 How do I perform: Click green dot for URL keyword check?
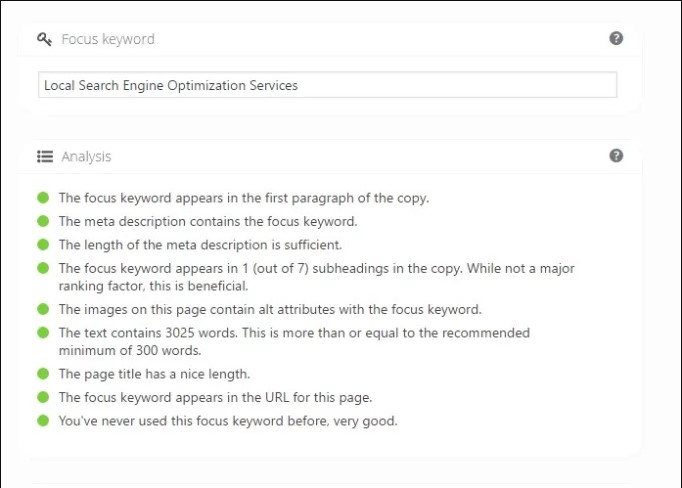click(43, 397)
